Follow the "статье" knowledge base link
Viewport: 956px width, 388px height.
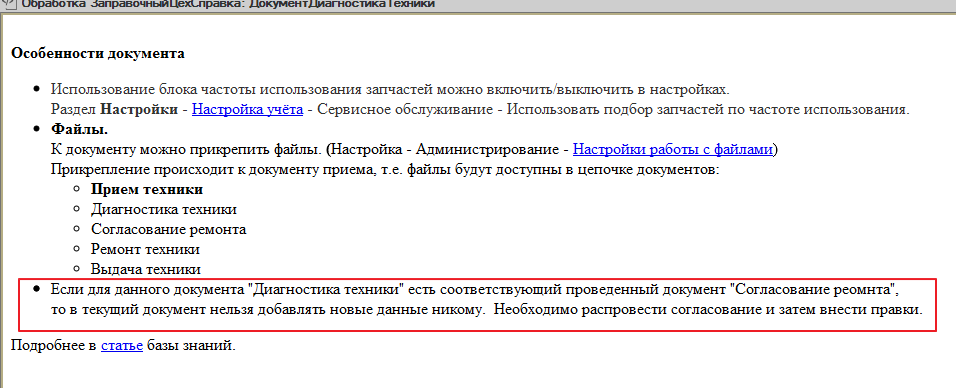pyautogui.click(x=122, y=346)
